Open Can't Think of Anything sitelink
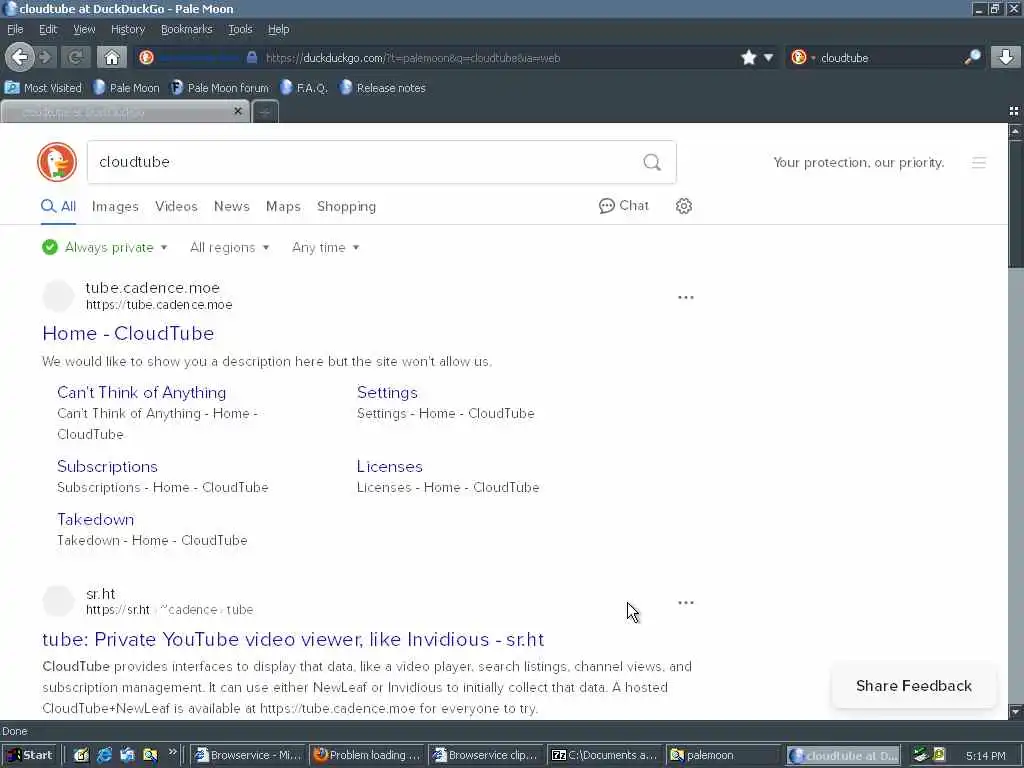Screen dimensions: 1024x768 pyautogui.click(x=142, y=392)
